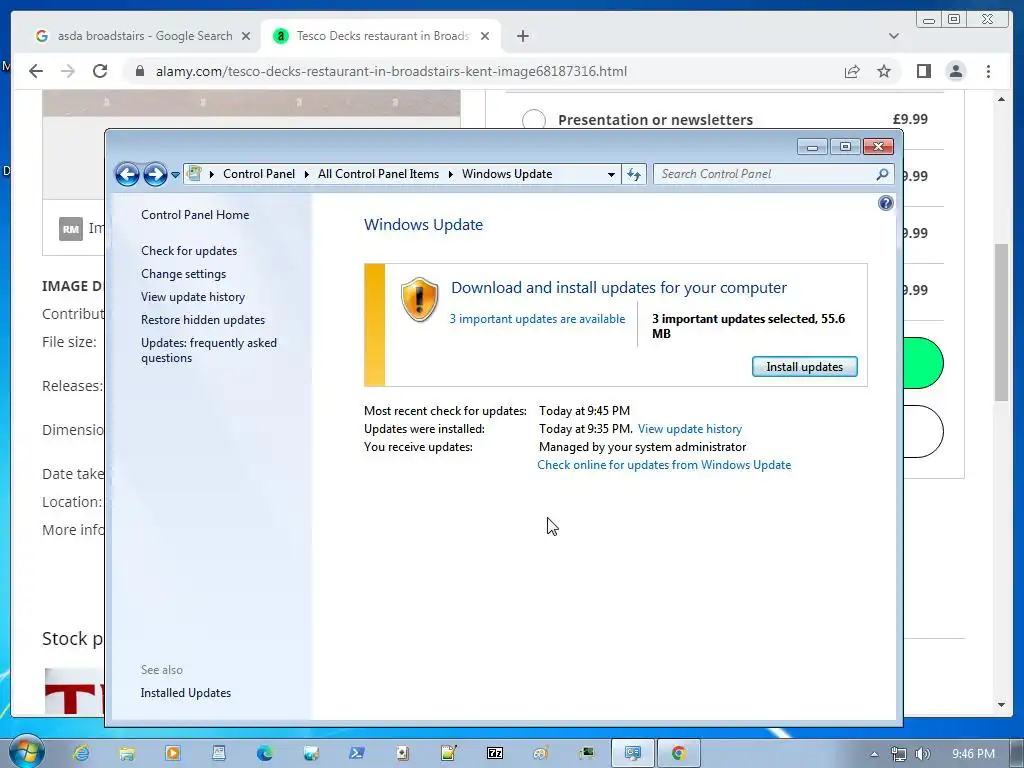Close the Tesco Decks restaurant tab
This screenshot has height=768, width=1024.
(485, 36)
